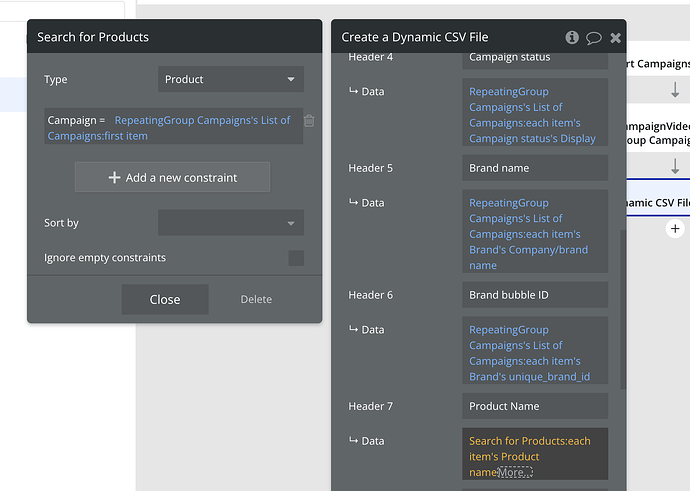Click the Delete link in search panel

click(256, 299)
